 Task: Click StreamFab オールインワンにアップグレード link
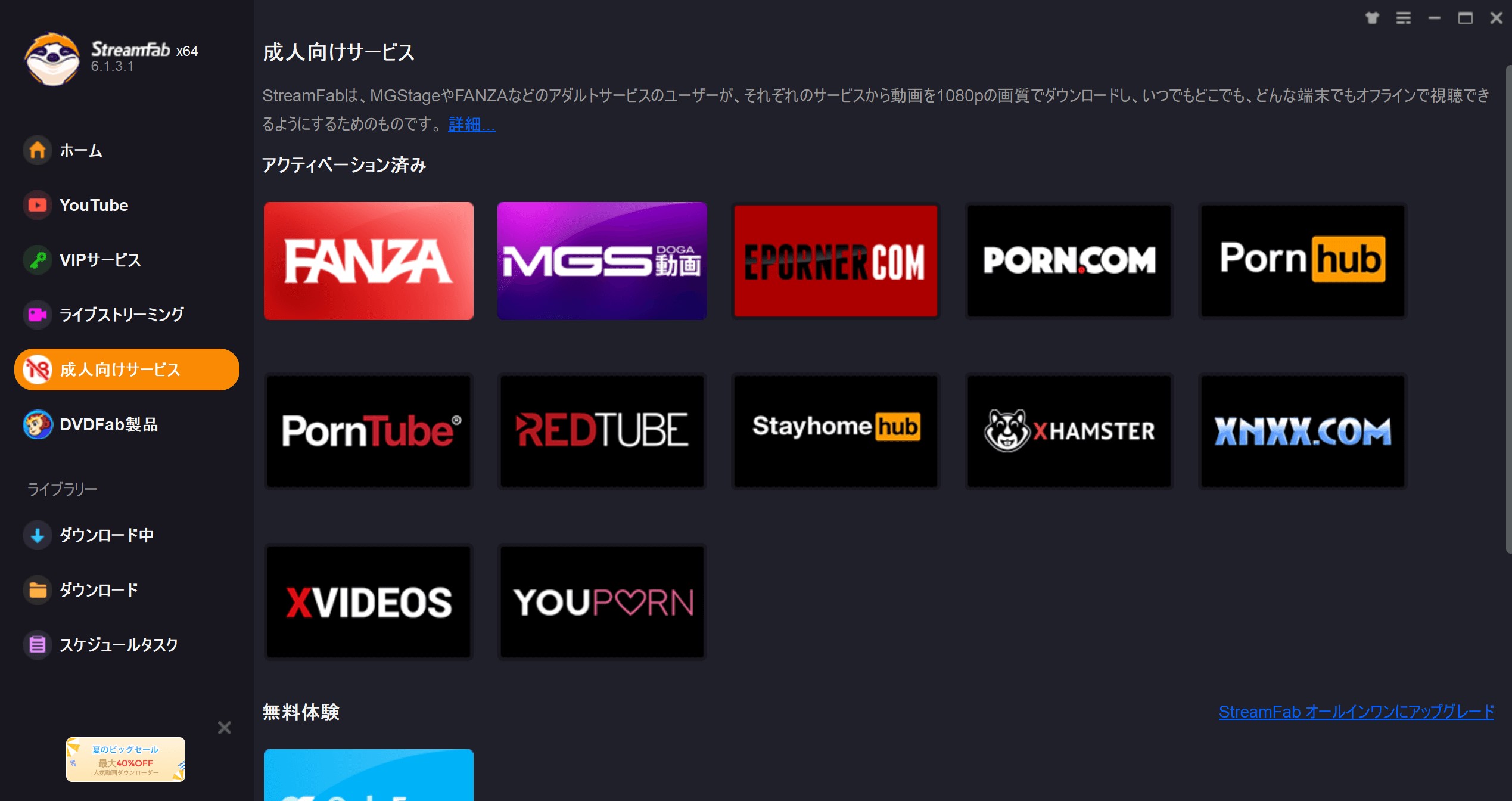coord(1357,712)
